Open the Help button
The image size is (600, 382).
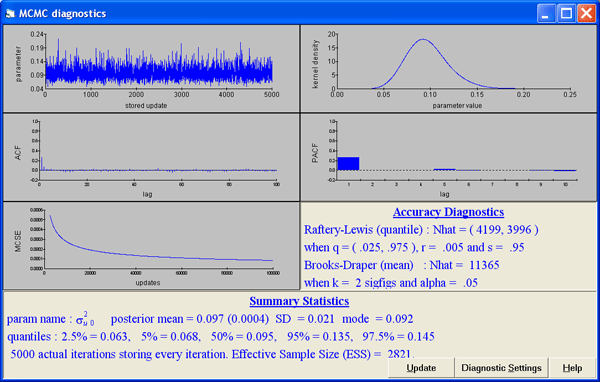[572, 368]
